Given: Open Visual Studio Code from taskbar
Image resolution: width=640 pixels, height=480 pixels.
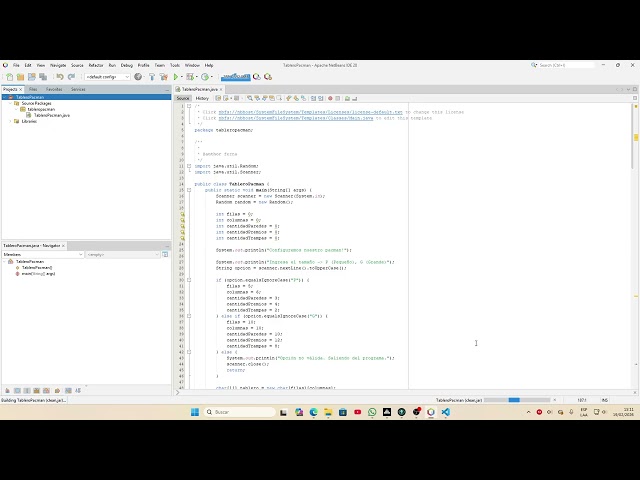Looking at the screenshot, I should click(x=446, y=412).
